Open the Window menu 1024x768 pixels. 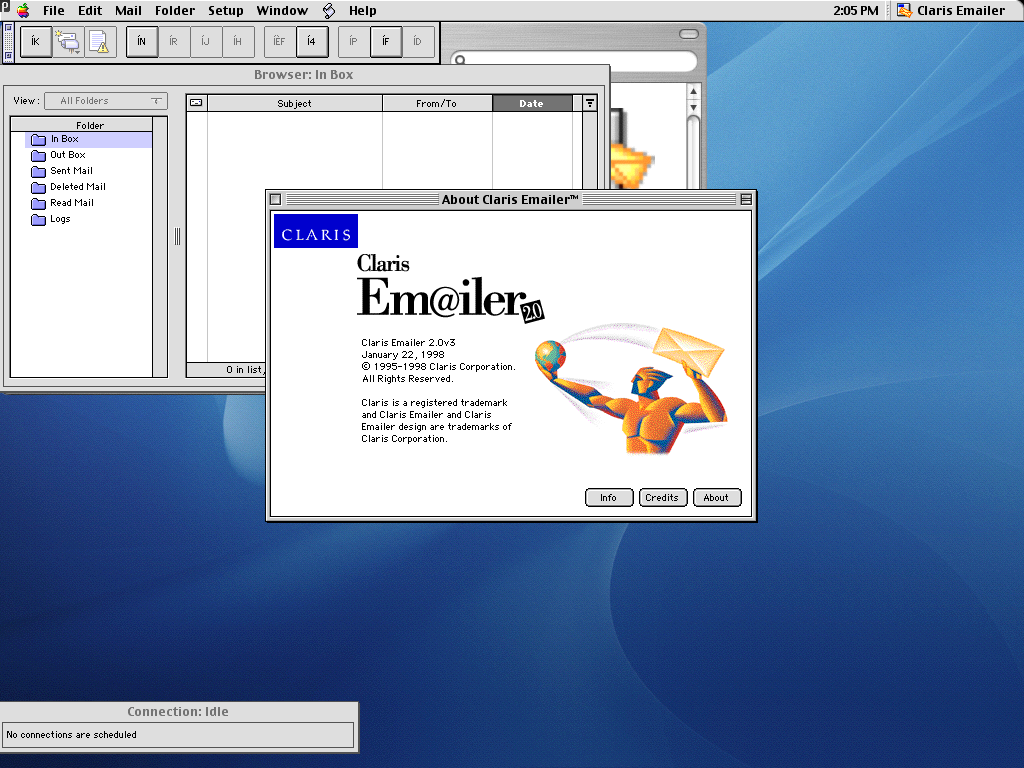click(282, 10)
